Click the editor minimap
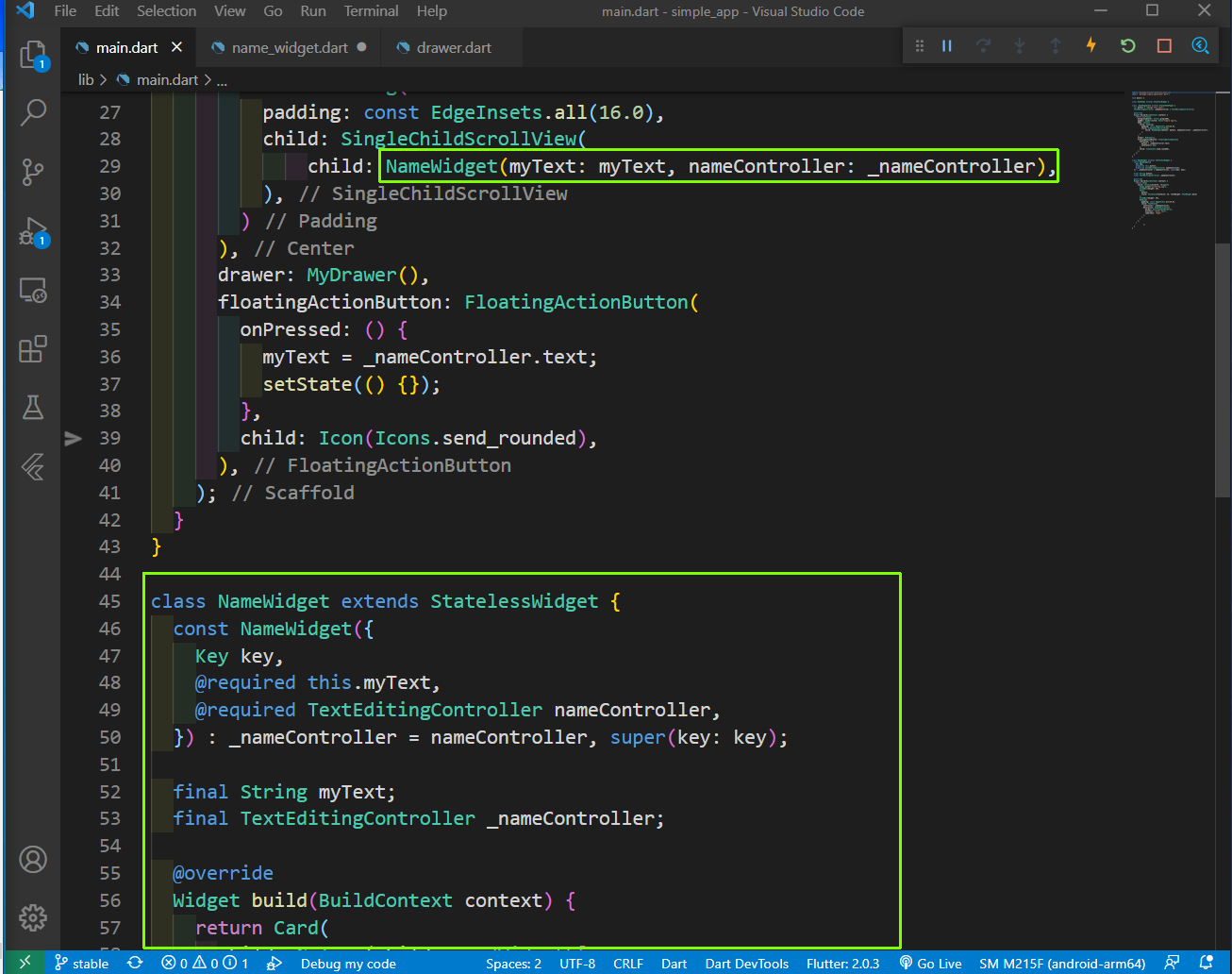Screen dimensions: 1232x974 tap(1171, 160)
